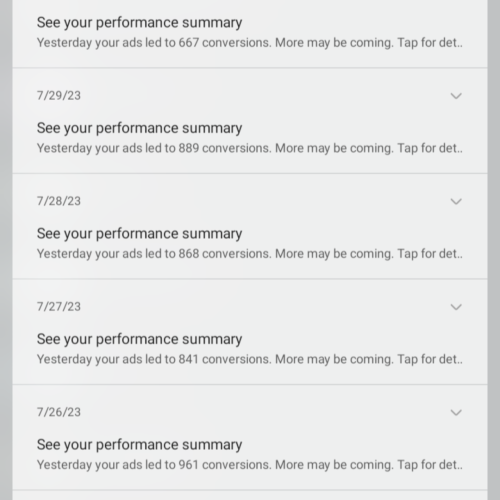Tap the topmost performance summary heading
500x500 pixels.
pyautogui.click(x=139, y=23)
